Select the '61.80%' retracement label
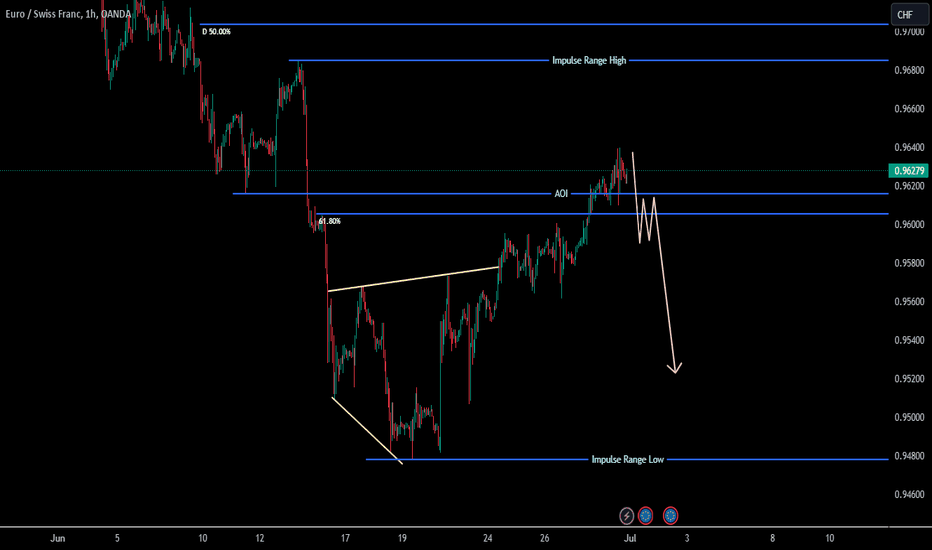Image resolution: width=932 pixels, height=550 pixels. 329,221
